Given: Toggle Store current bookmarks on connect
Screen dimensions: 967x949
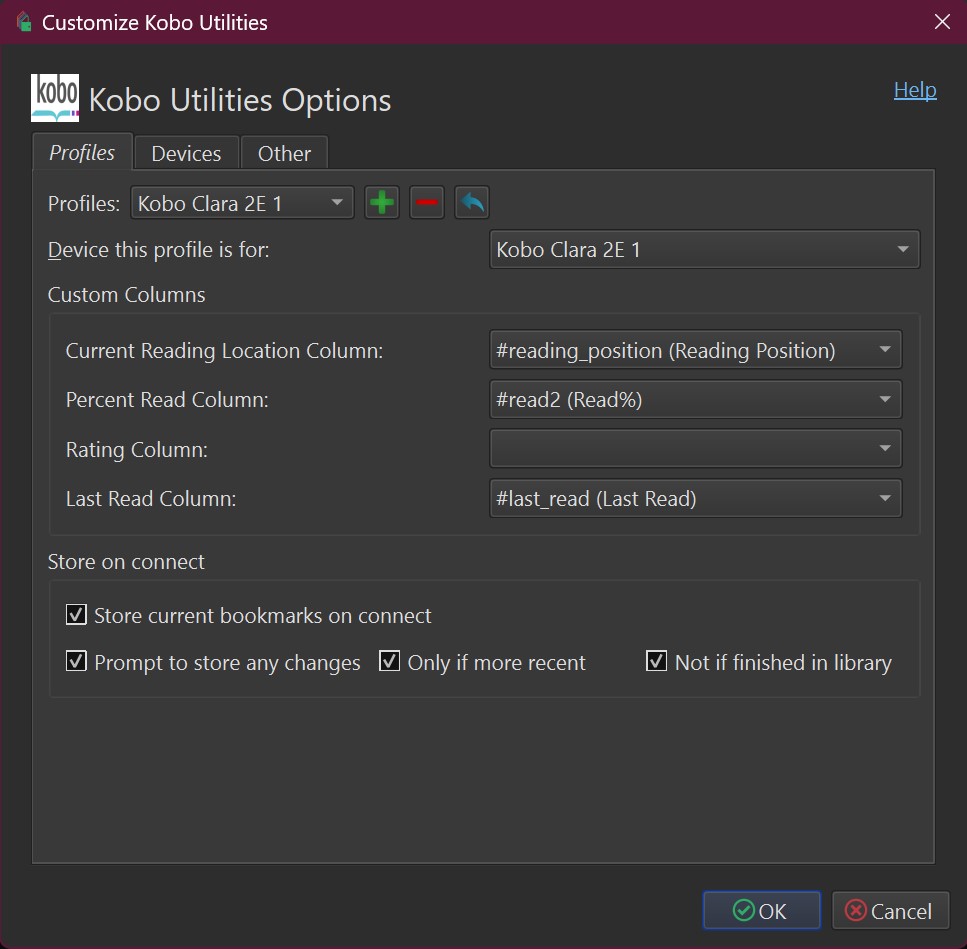Looking at the screenshot, I should coord(76,615).
